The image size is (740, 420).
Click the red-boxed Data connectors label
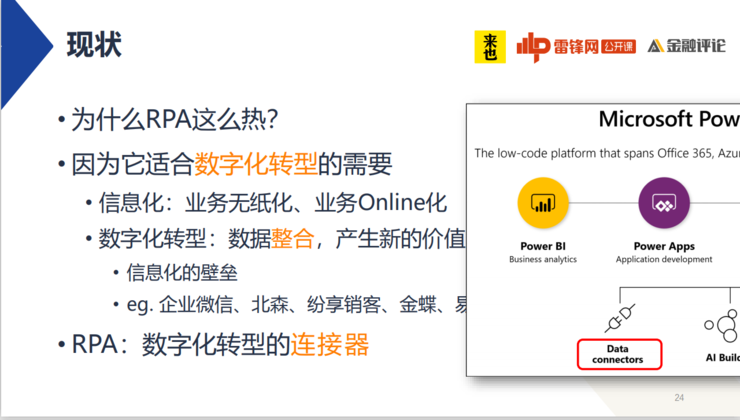(x=619, y=354)
